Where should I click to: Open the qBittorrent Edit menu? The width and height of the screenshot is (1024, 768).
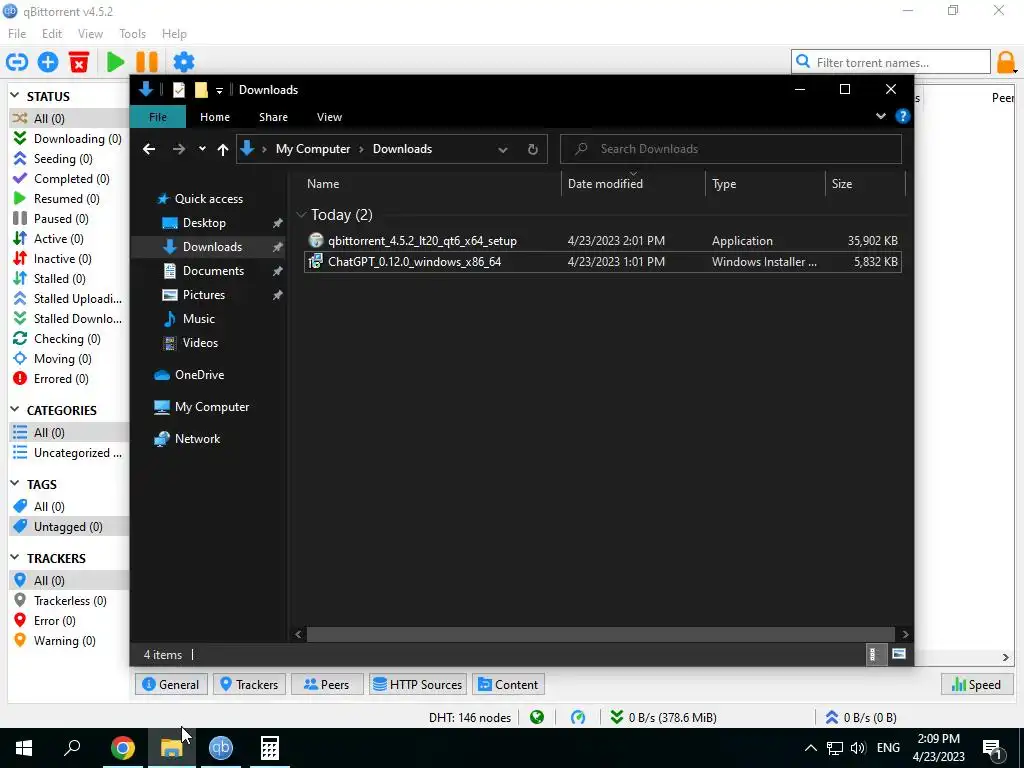(x=52, y=33)
